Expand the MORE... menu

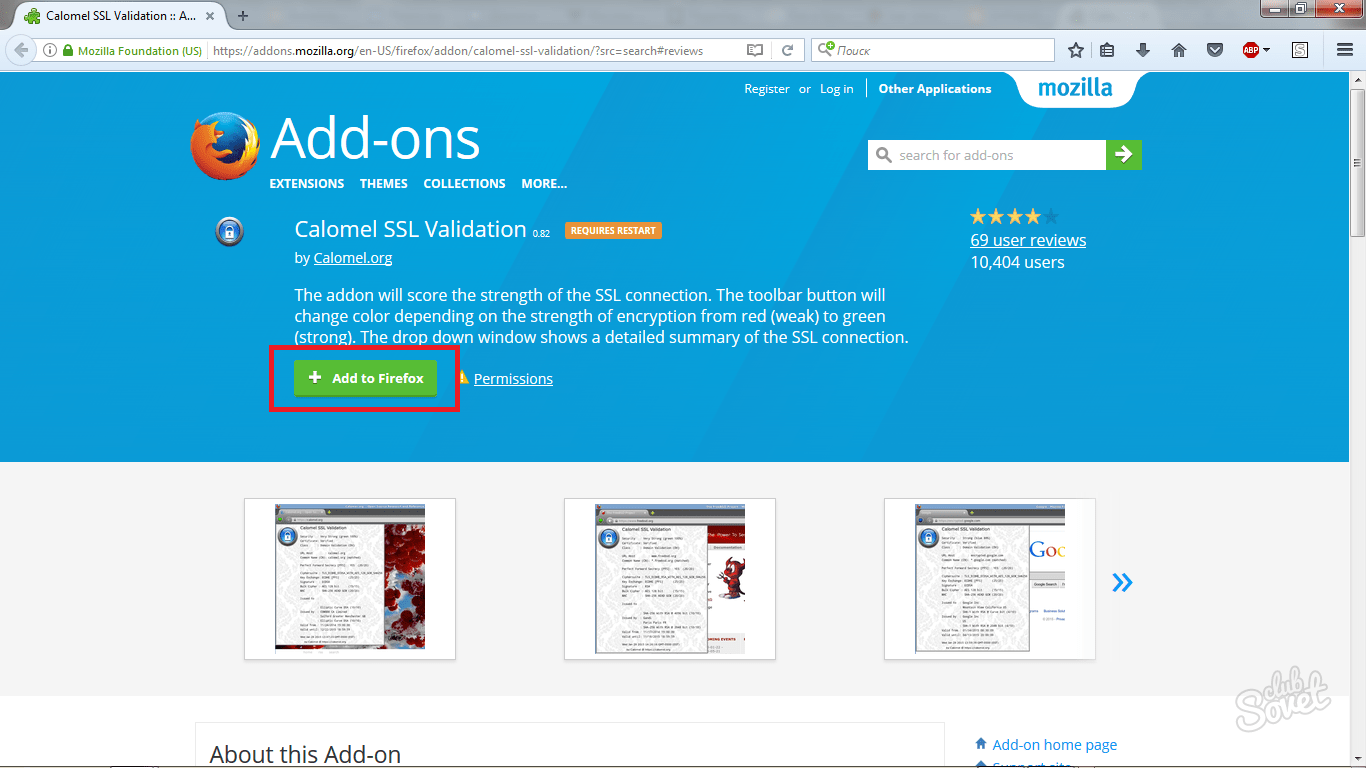click(x=544, y=184)
